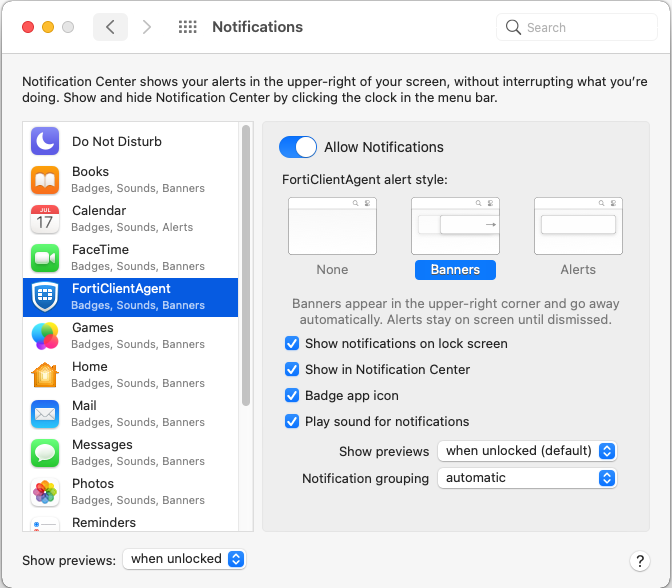Viewport: 672px width, 588px height.
Task: Open the show-all preferences grid icon
Action: click(187, 27)
